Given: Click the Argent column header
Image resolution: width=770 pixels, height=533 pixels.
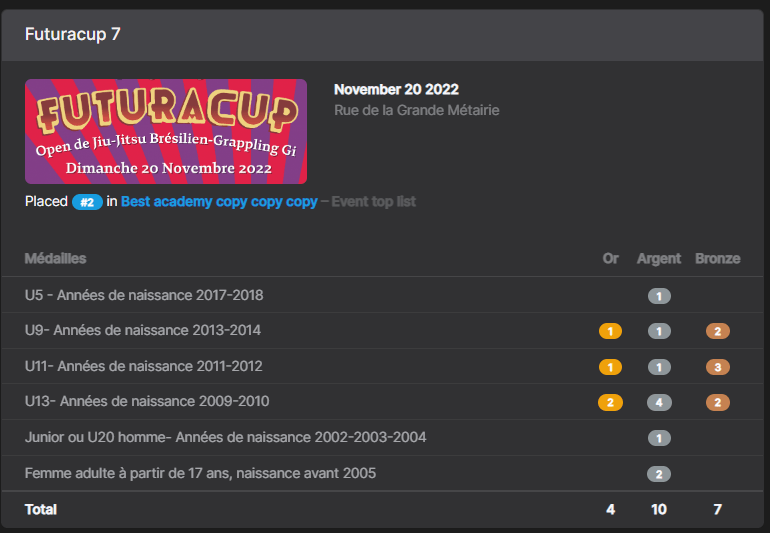Looking at the screenshot, I should click(658, 258).
